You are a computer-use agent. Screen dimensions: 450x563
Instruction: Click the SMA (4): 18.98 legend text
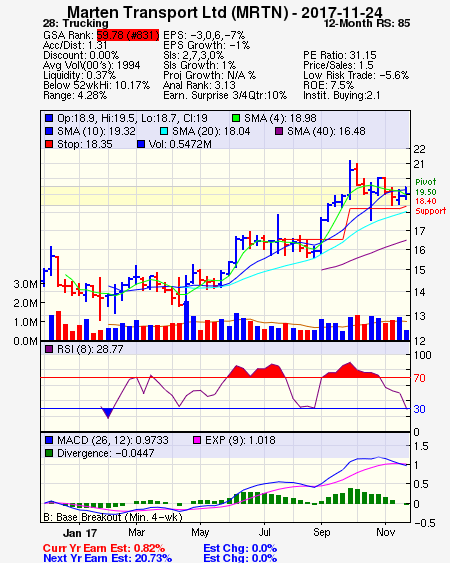pos(280,118)
